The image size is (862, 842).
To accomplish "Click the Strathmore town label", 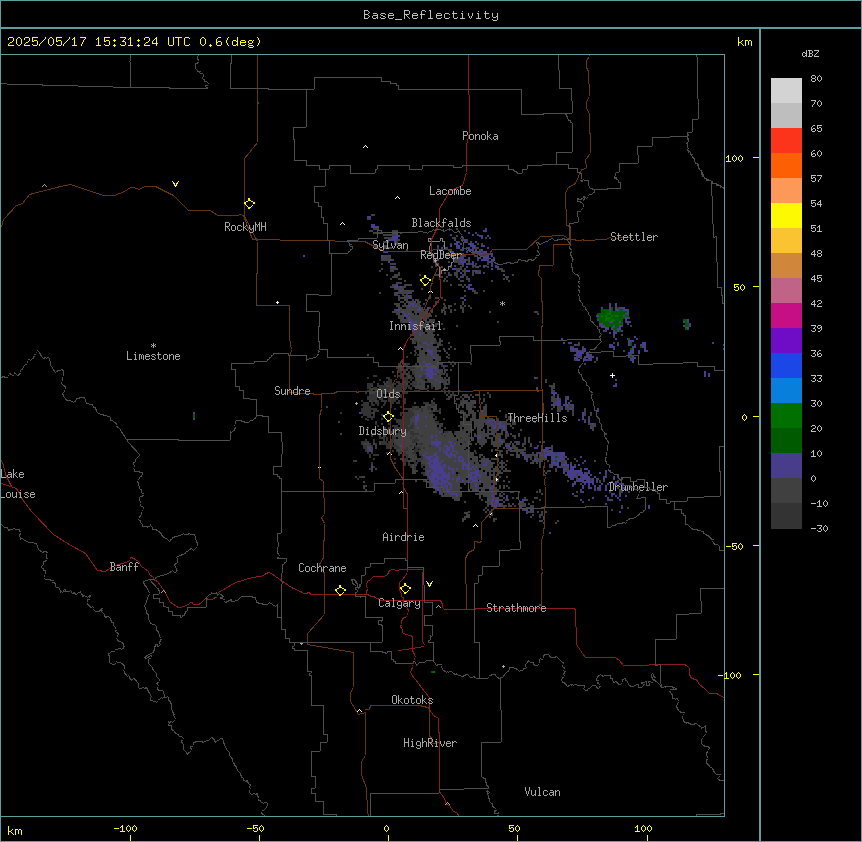I will pos(516,608).
